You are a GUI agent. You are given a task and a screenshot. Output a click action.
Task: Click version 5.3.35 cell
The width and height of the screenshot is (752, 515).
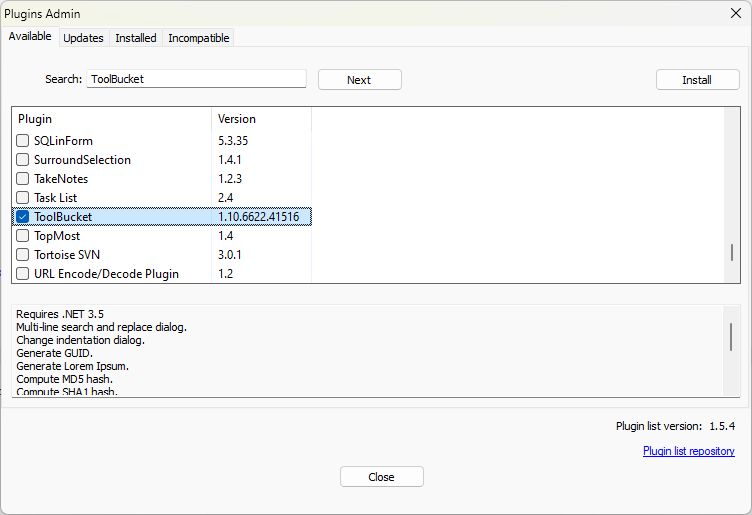233,140
